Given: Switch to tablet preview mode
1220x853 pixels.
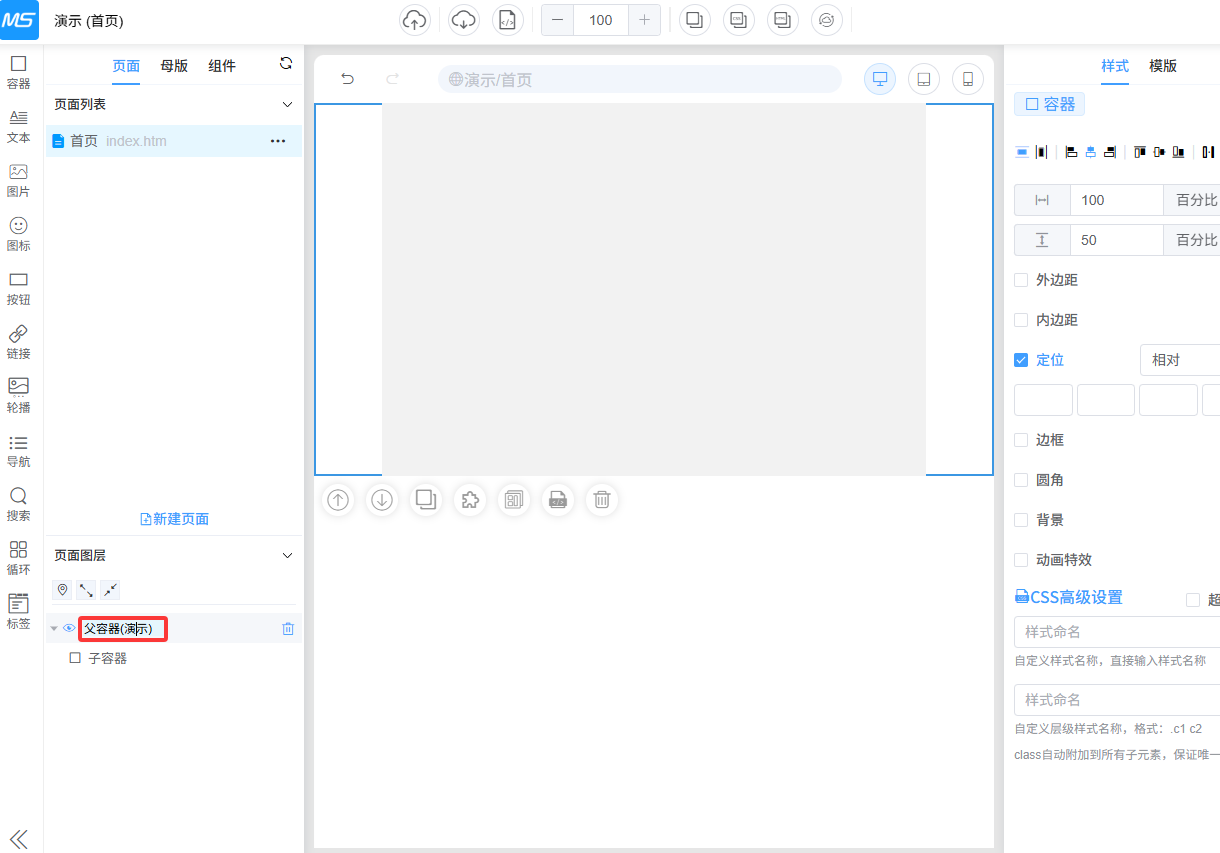Looking at the screenshot, I should click(x=923, y=79).
